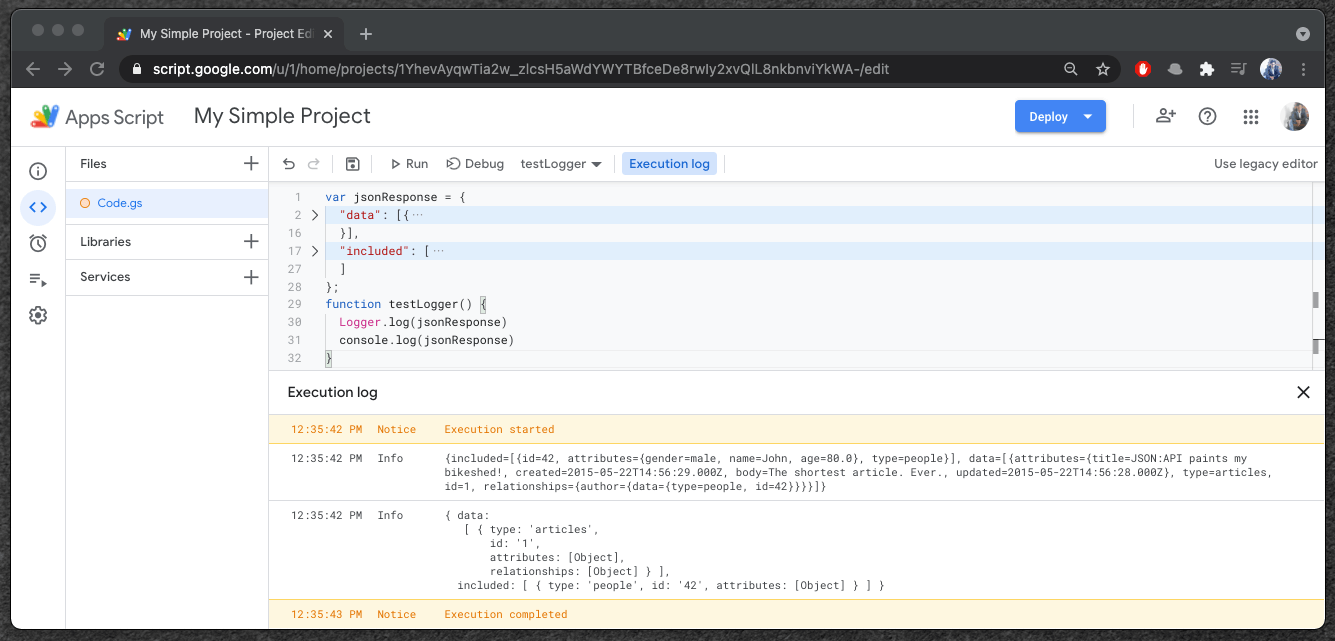Open the Project Settings gear icon
The image size is (1335, 641).
pos(38,315)
